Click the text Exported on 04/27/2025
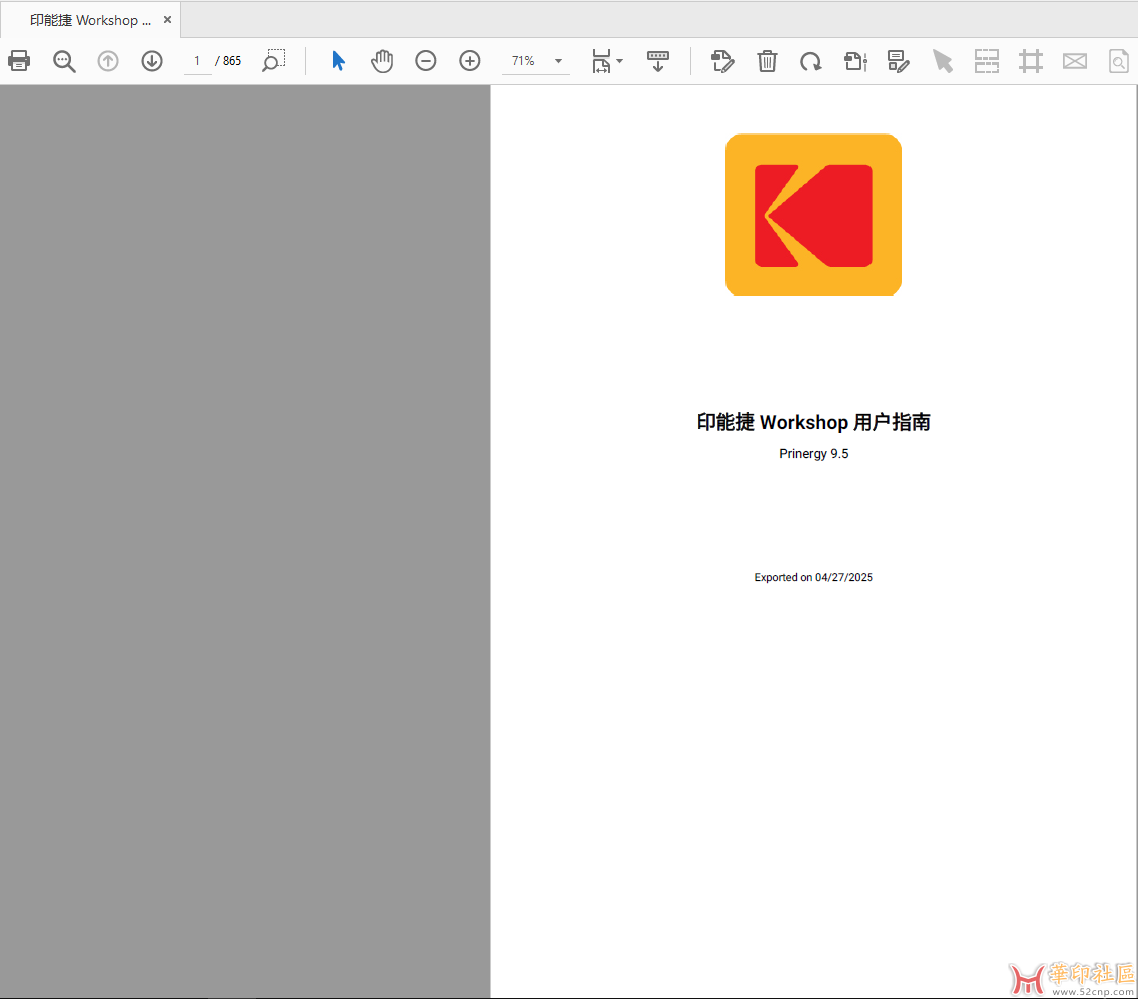Image resolution: width=1138 pixels, height=999 pixels. 814,577
